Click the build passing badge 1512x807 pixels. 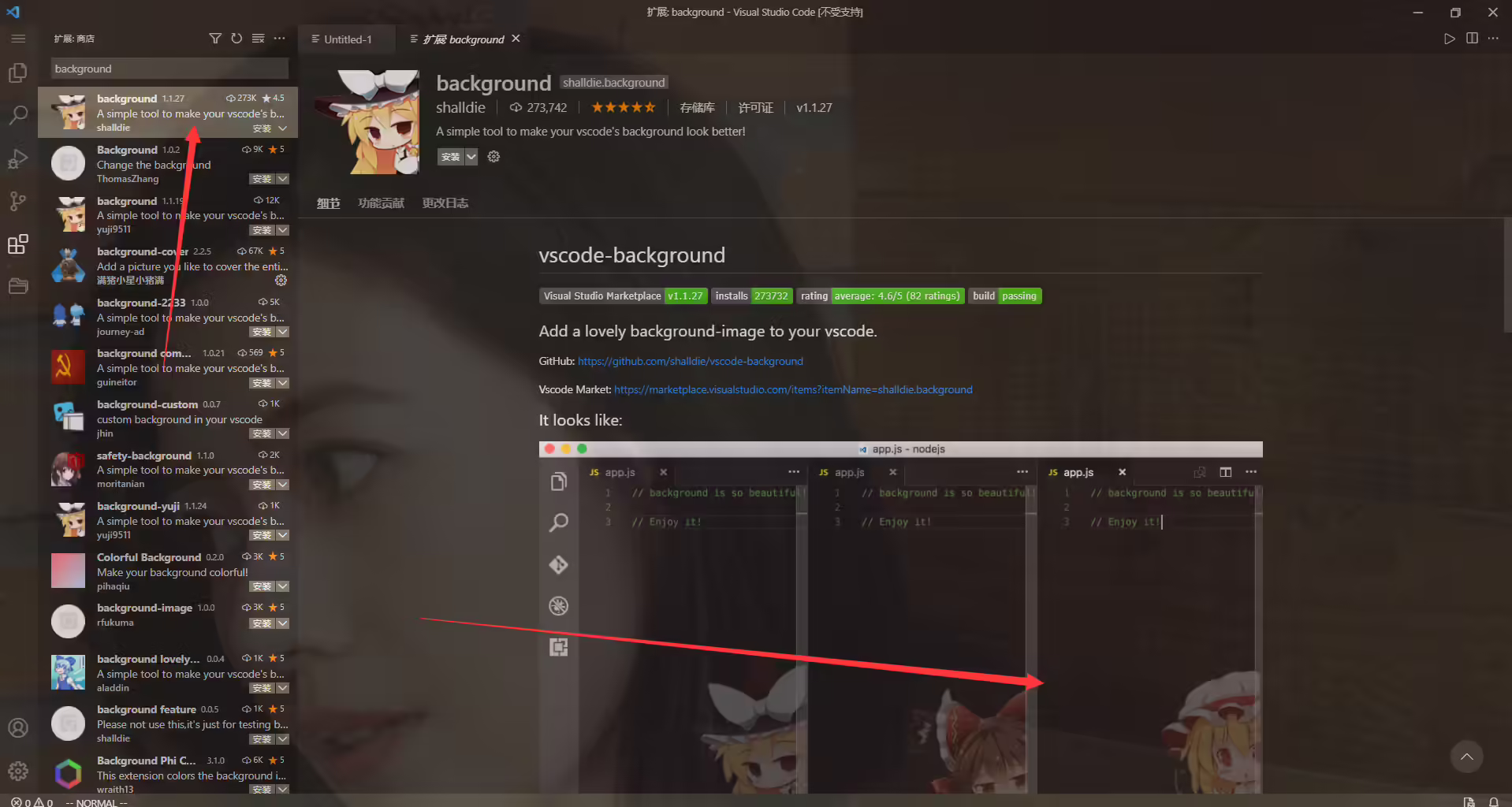pos(1005,296)
